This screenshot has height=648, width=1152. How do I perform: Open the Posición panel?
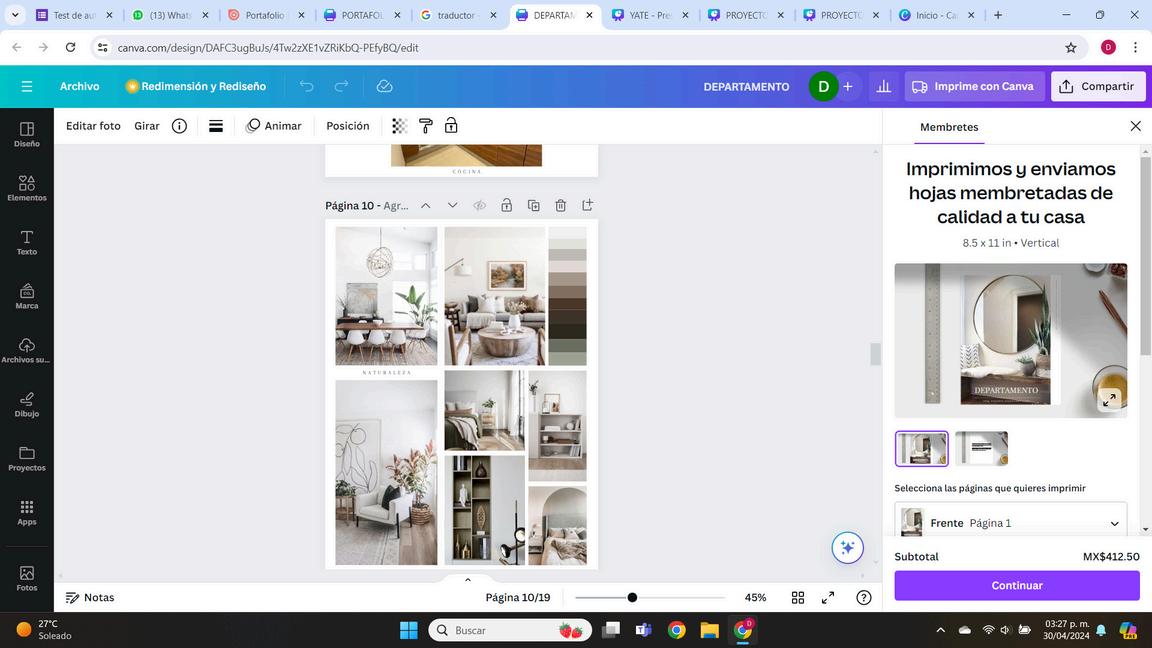[348, 126]
